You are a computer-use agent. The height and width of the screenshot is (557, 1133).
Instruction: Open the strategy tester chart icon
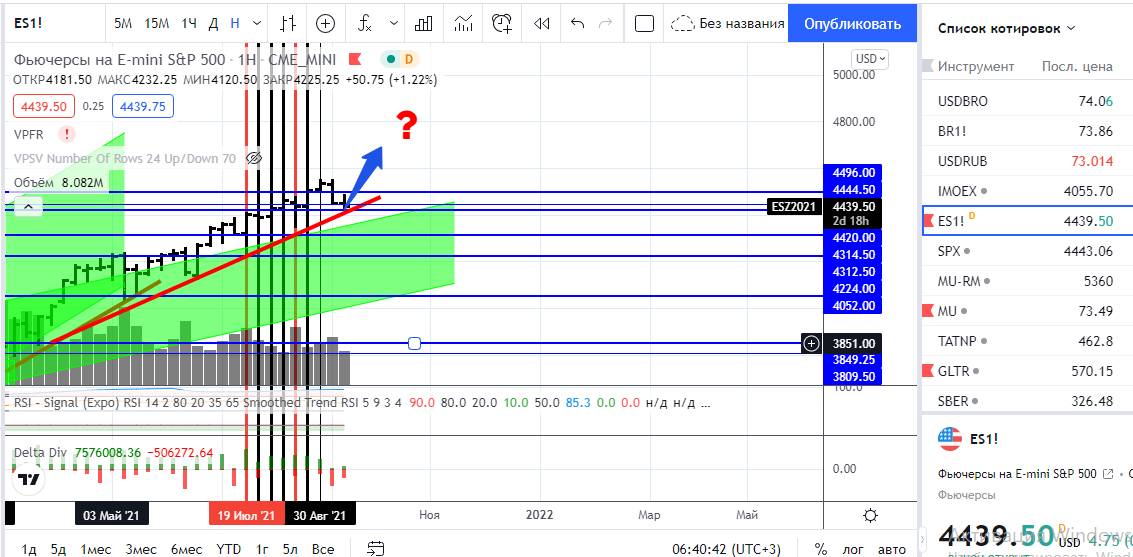pos(463,23)
